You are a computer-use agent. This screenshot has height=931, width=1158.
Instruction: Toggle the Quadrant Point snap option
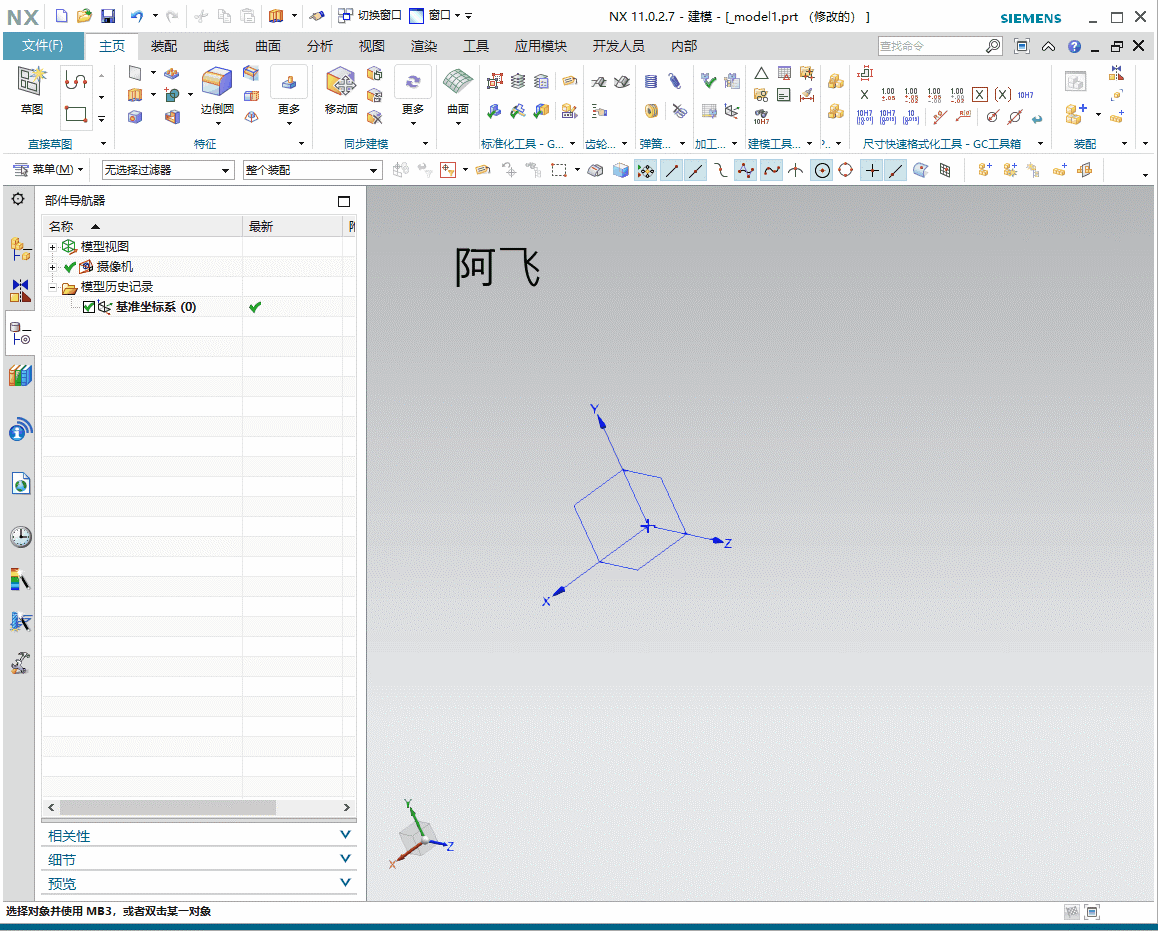pos(846,171)
